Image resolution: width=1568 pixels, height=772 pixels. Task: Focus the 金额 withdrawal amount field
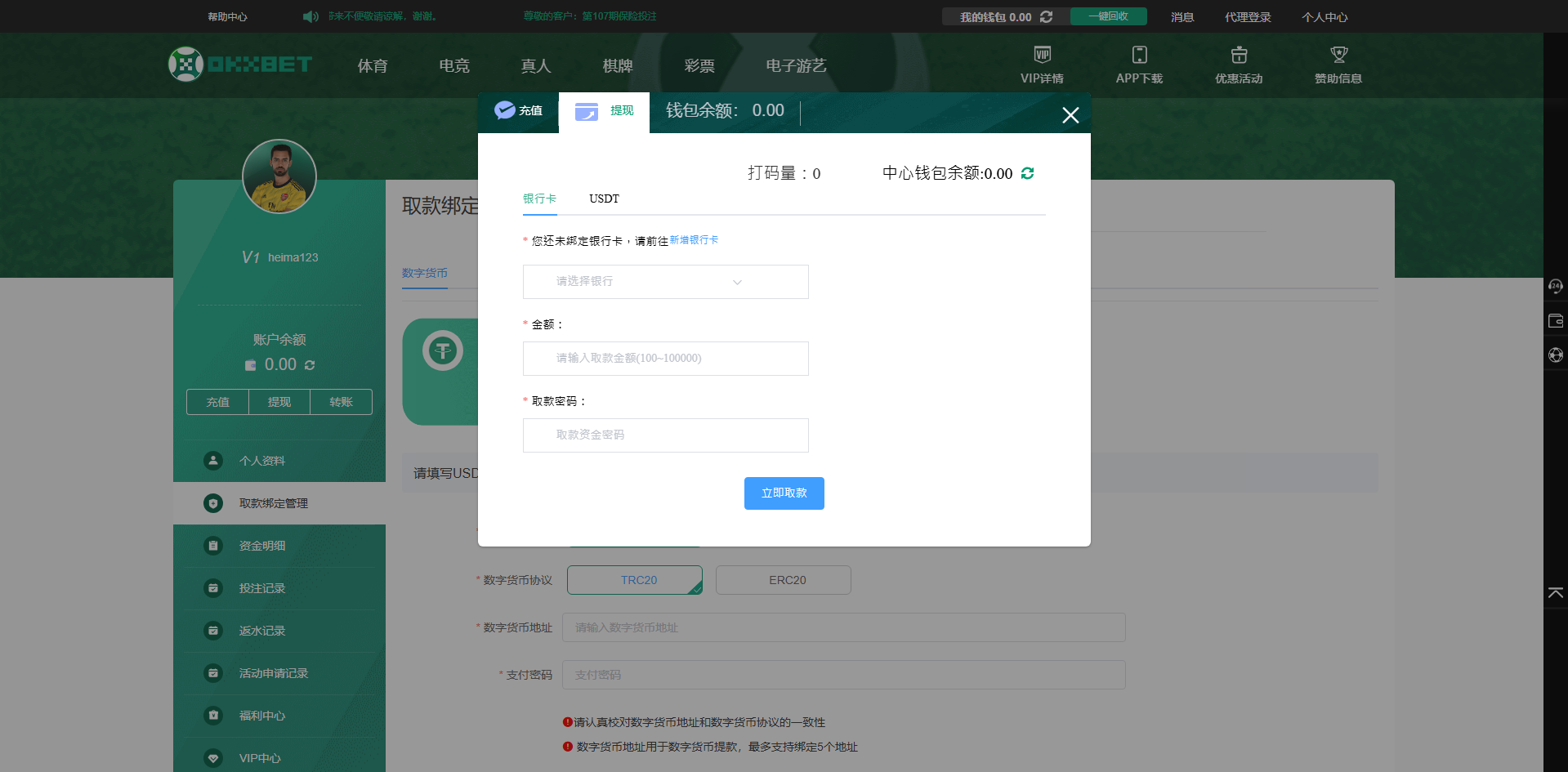(666, 359)
